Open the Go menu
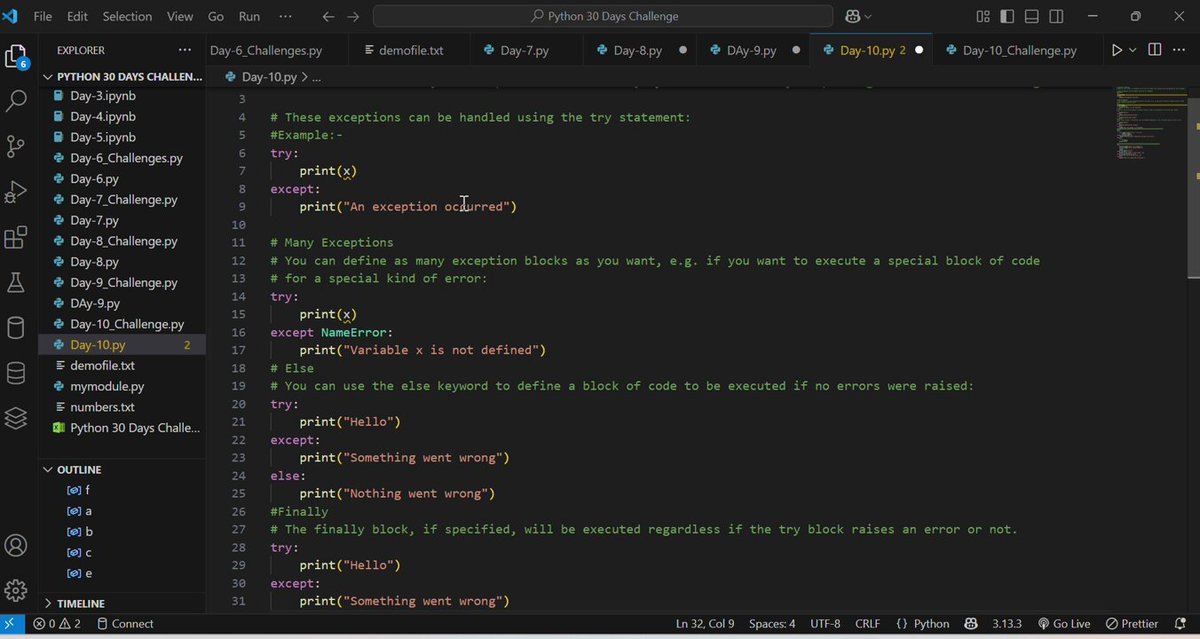 [216, 17]
